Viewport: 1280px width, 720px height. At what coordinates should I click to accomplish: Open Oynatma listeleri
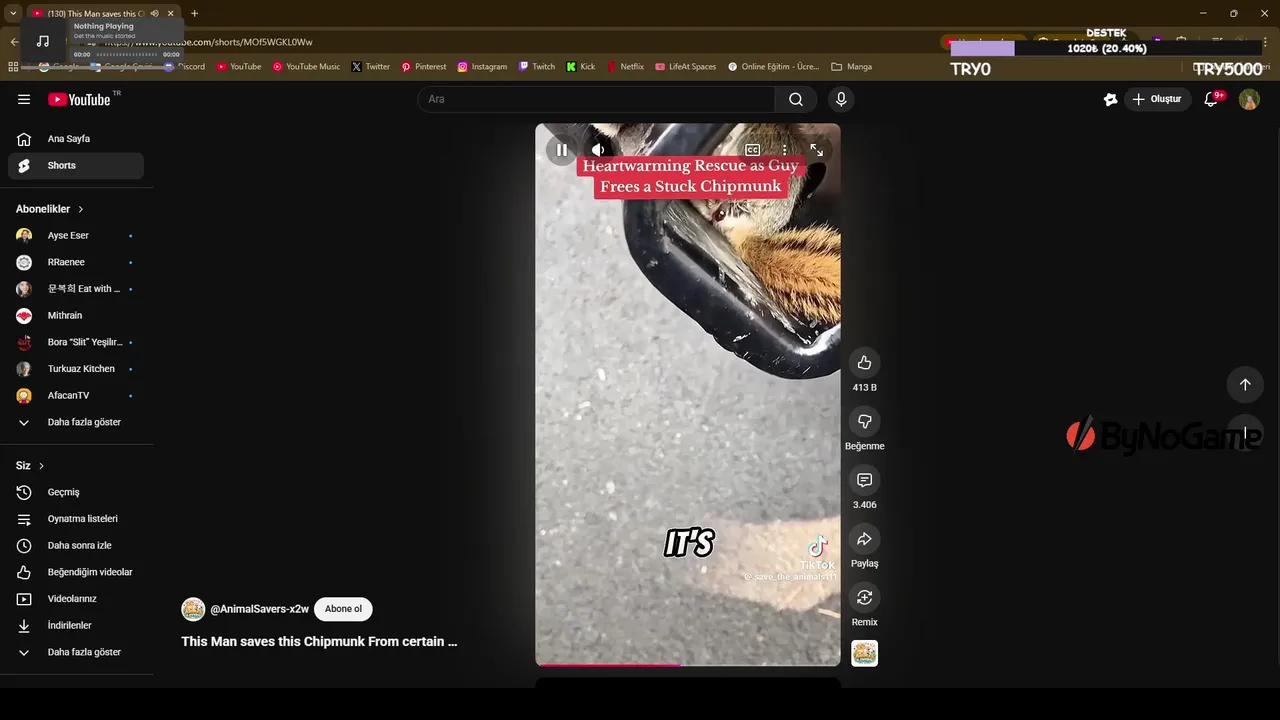pyautogui.click(x=76, y=519)
